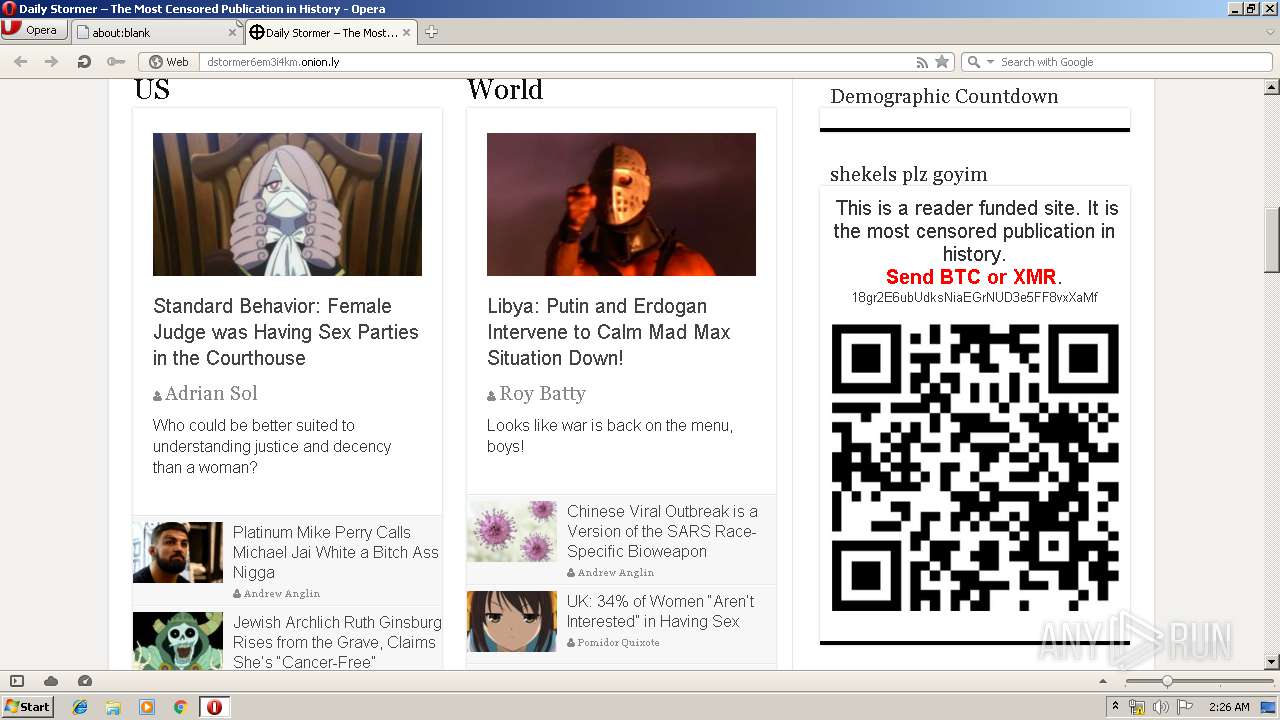Click the Bitcoin address text
Image resolution: width=1280 pixels, height=720 pixels.
[975, 297]
